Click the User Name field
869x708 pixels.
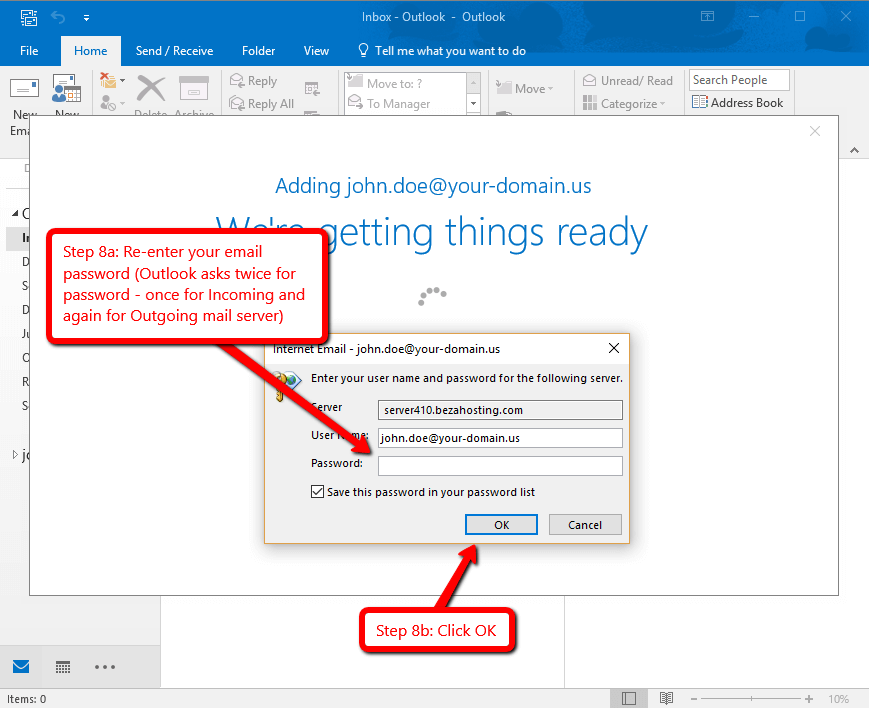tap(500, 438)
